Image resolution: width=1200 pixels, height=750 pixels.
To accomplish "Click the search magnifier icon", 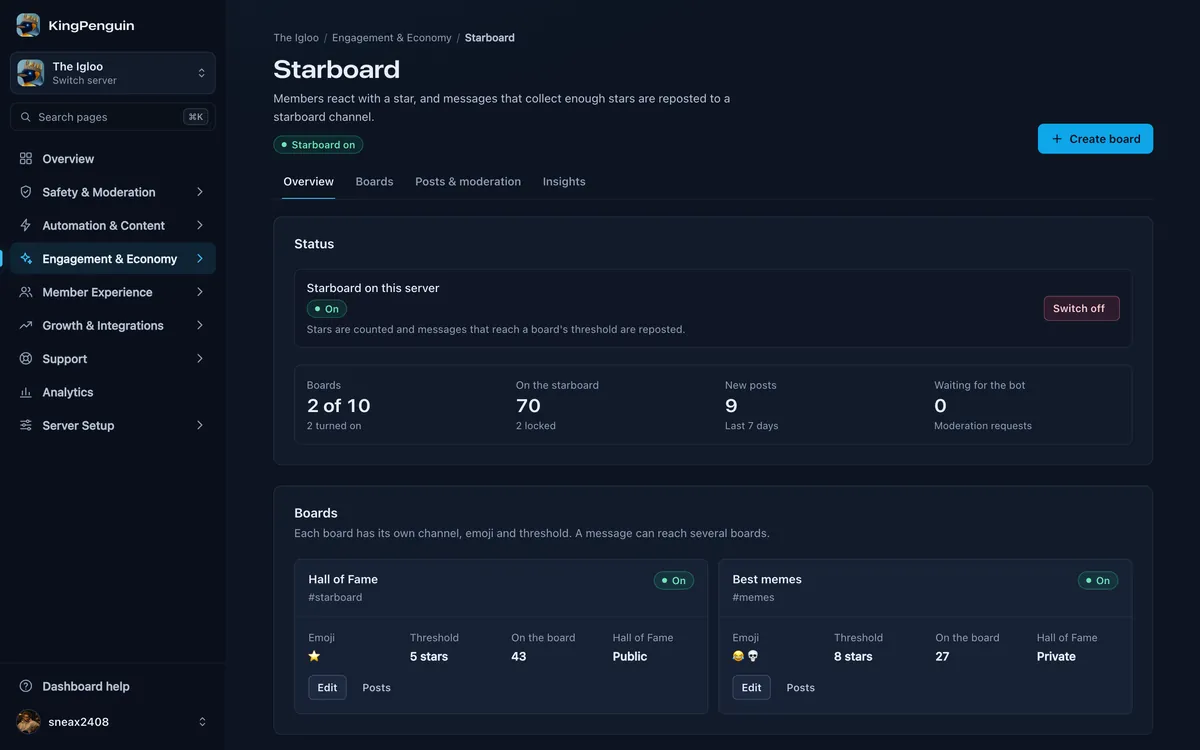I will click(x=26, y=117).
